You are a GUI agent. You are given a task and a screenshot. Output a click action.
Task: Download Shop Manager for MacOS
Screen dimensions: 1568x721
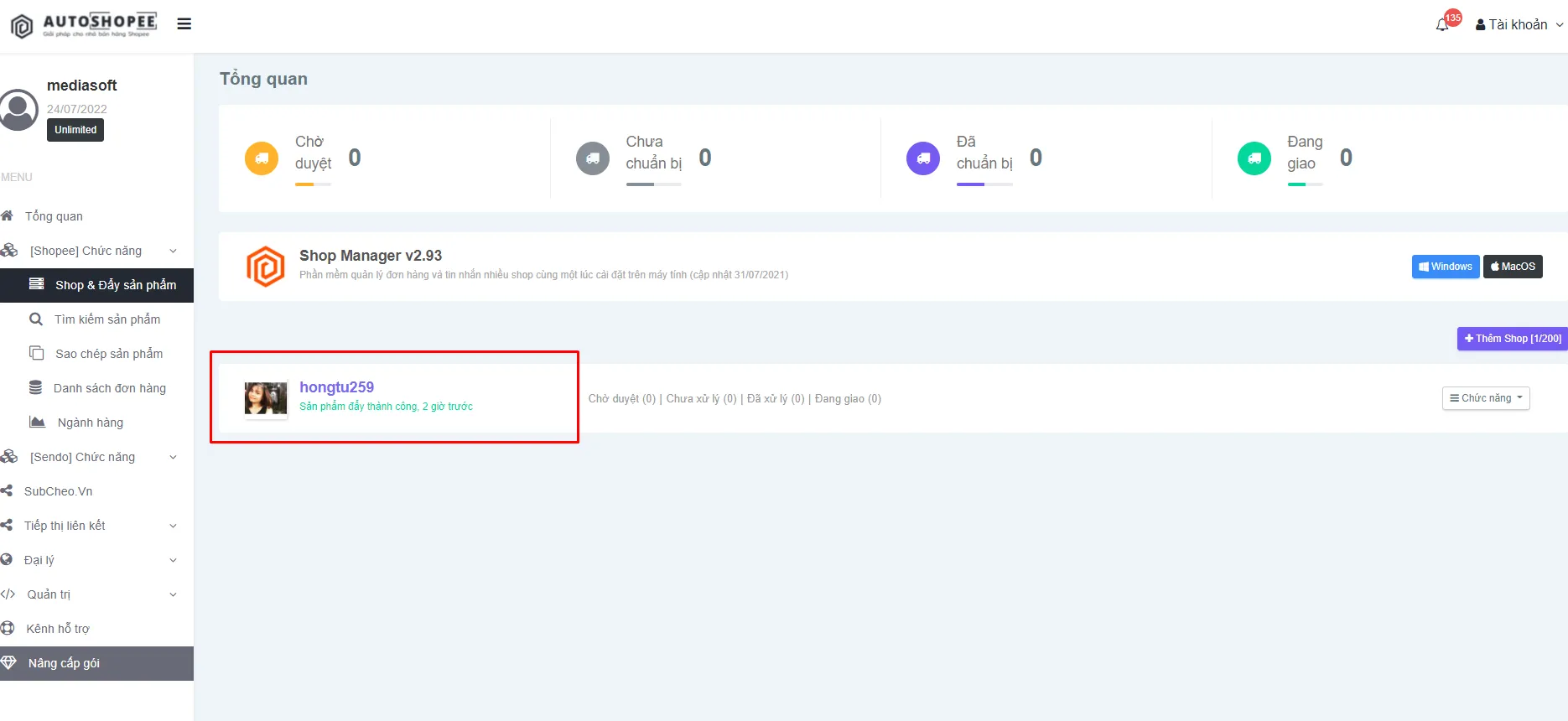pyautogui.click(x=1513, y=267)
